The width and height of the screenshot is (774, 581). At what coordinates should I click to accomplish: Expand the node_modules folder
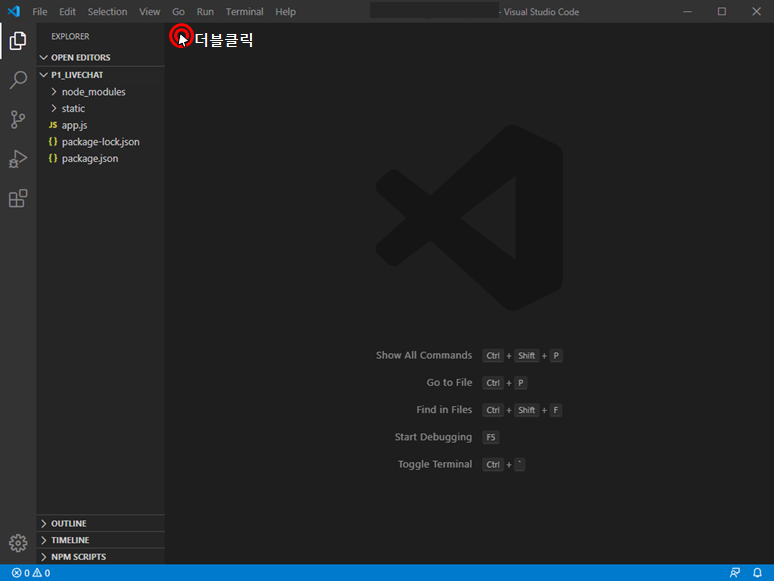tap(101, 92)
